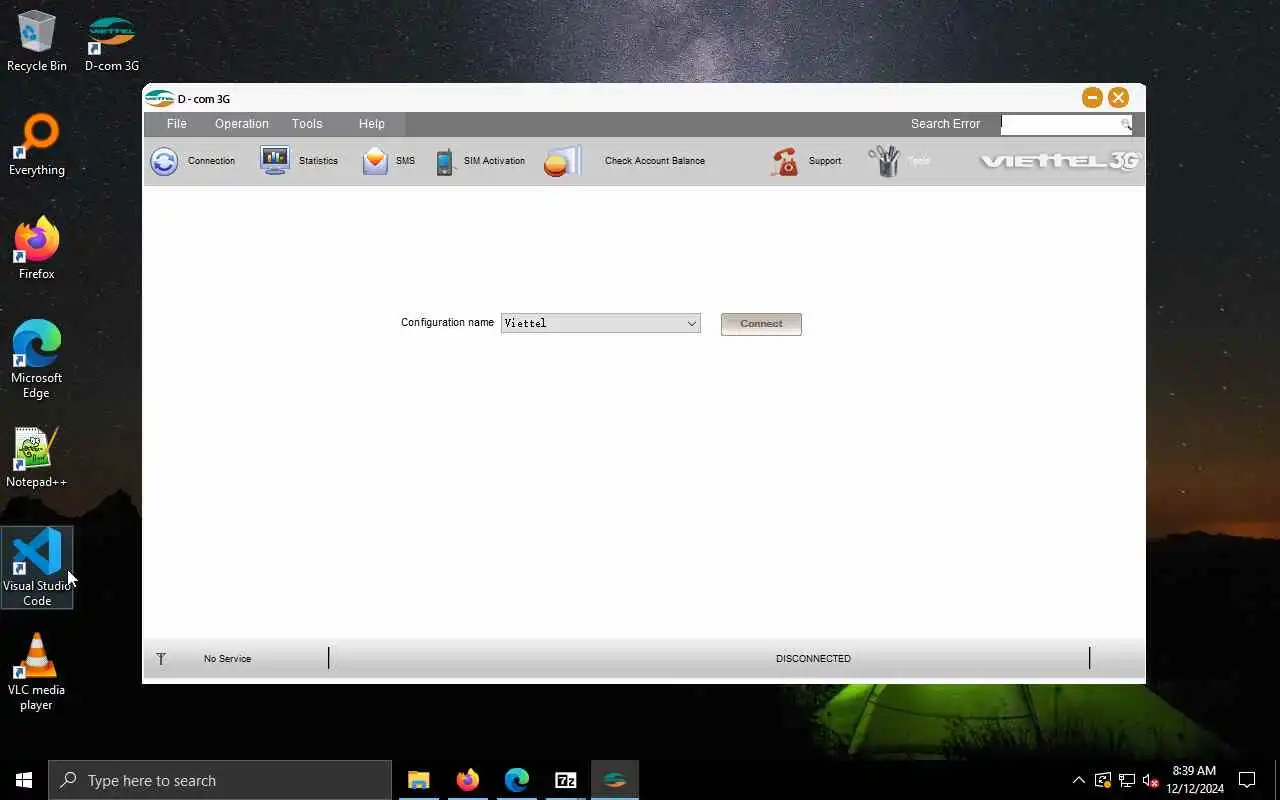The height and width of the screenshot is (800, 1280).
Task: Open 7-Zip from the taskbar
Action: point(565,780)
